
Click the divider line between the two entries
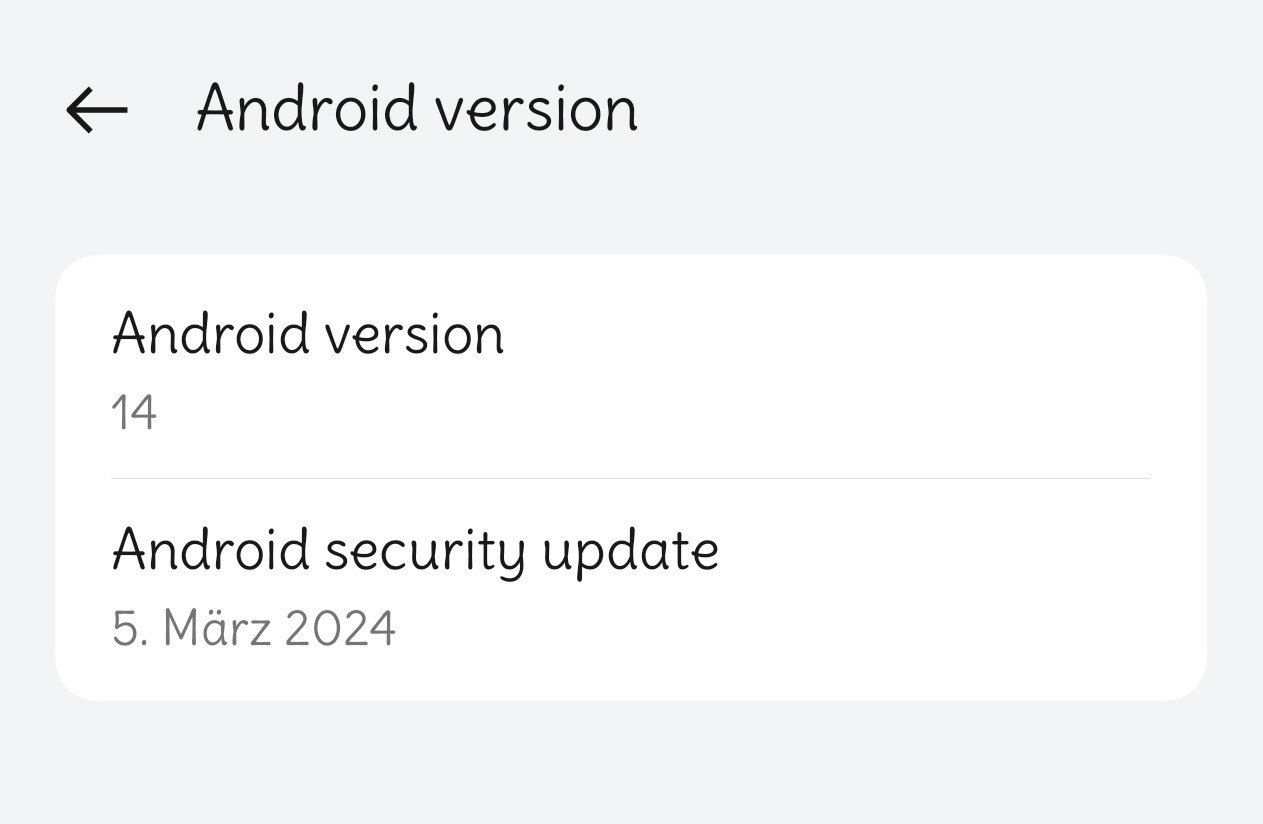630,478
